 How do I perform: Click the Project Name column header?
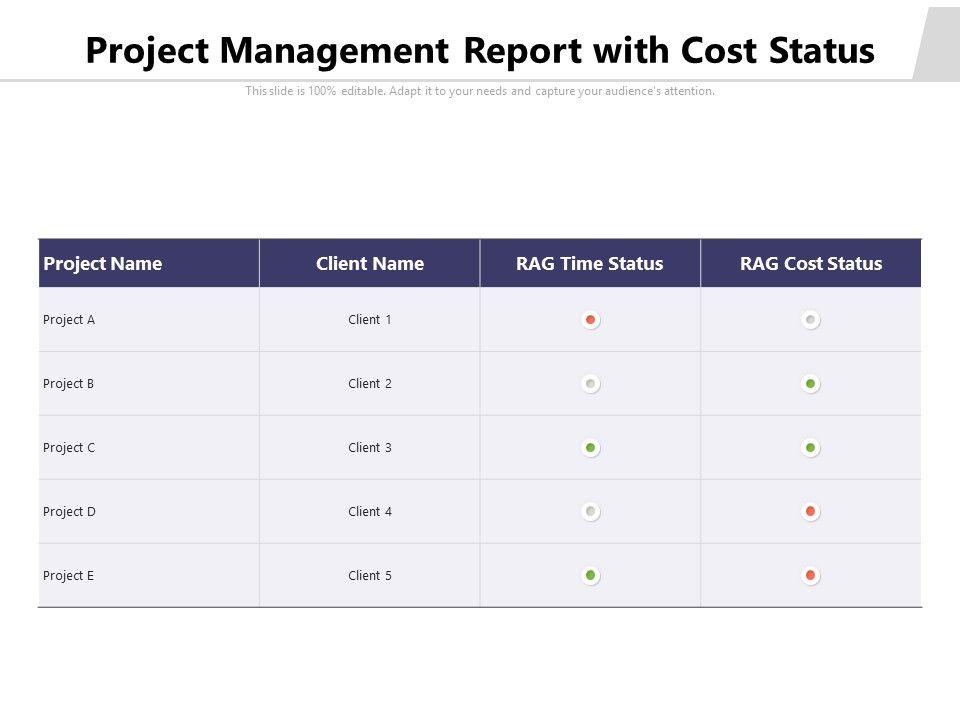point(103,264)
